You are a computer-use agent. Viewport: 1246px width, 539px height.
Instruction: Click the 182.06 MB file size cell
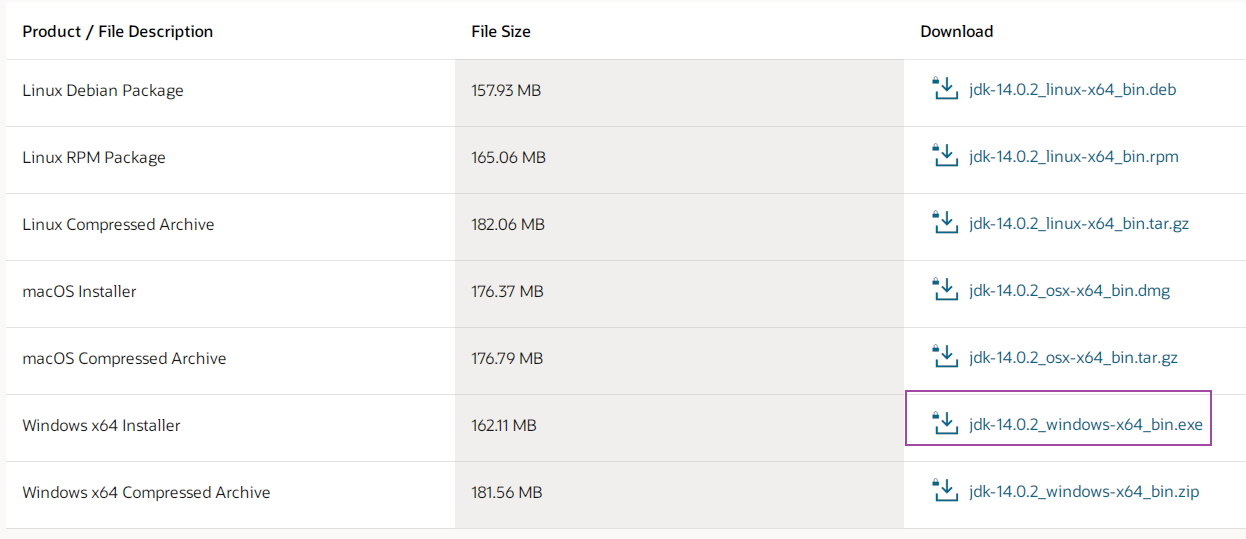click(508, 224)
